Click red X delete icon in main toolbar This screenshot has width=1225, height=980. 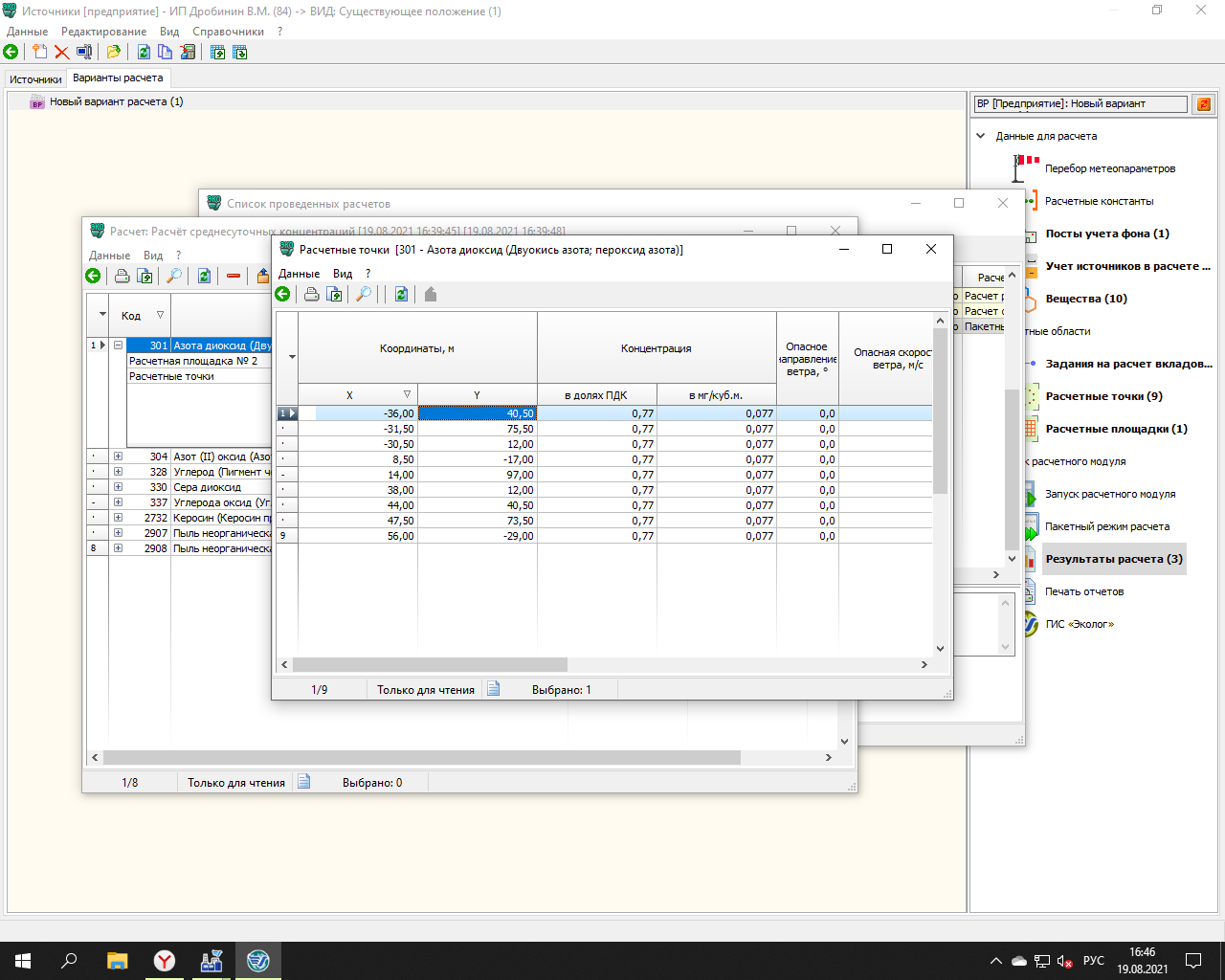pos(61,53)
